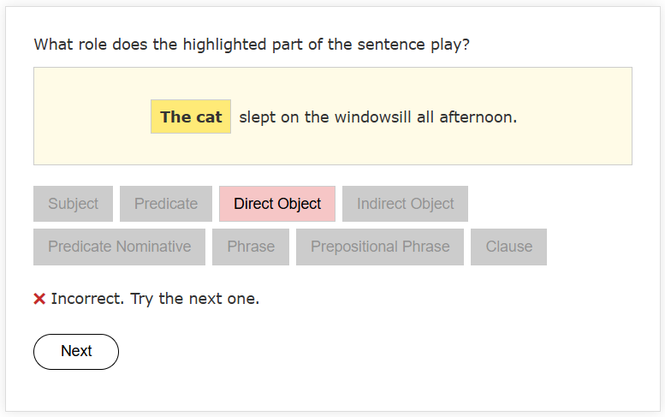665x417 pixels.
Task: Click the "Incorrect. Try the next one." message
Action: coord(155,298)
